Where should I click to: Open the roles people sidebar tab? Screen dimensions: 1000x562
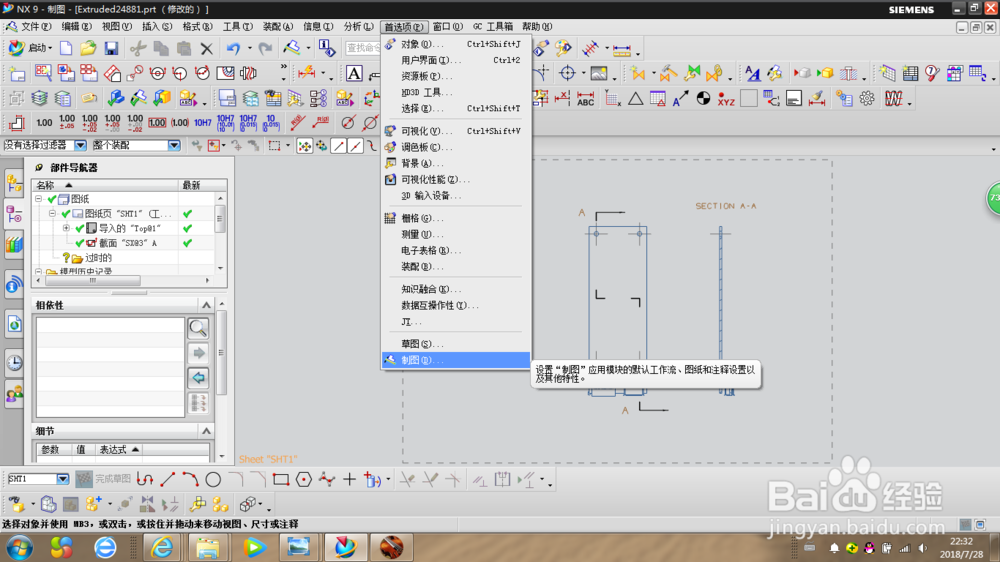click(x=14, y=394)
